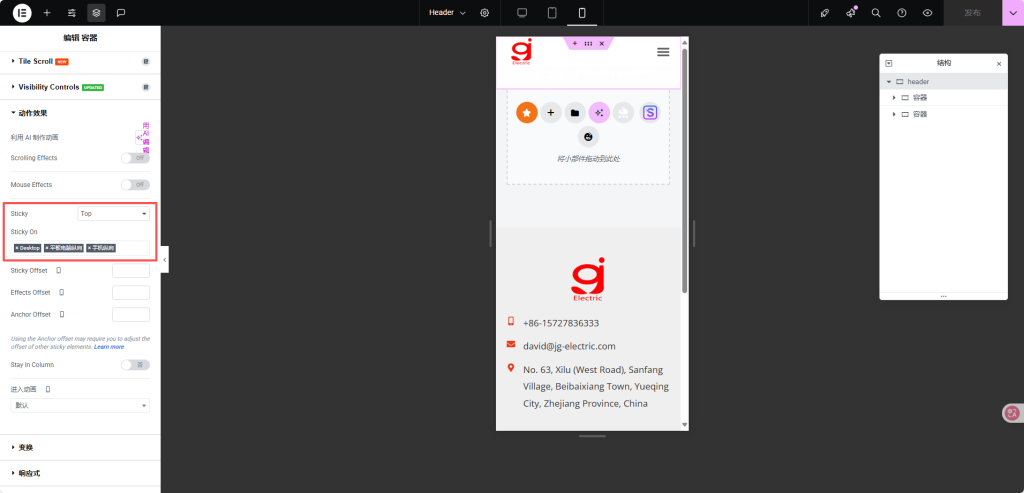The height and width of the screenshot is (493, 1024).
Task: Switch to desktop preview mode
Action: coord(521,13)
